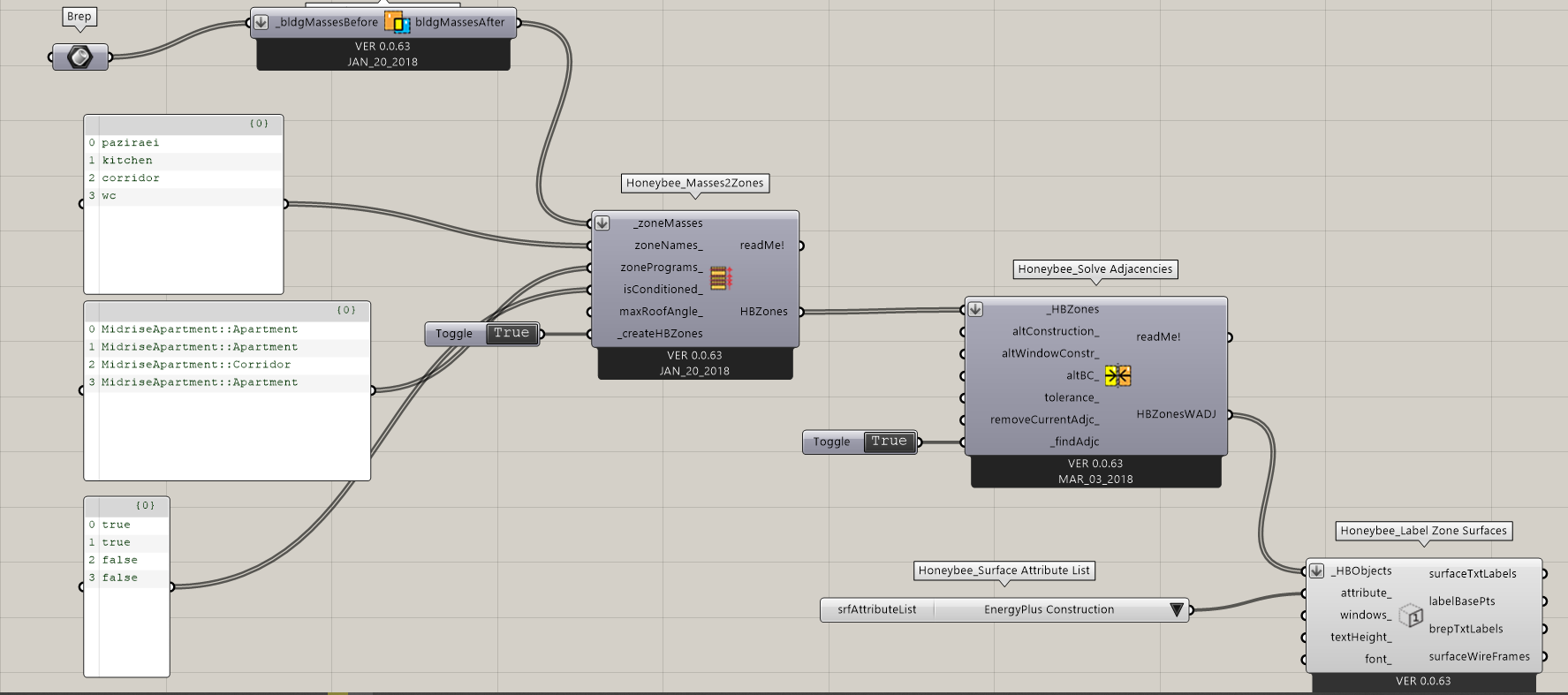Click the Solve Adjacencies yellow icon
The width and height of the screenshot is (1568, 695).
pos(1117,375)
